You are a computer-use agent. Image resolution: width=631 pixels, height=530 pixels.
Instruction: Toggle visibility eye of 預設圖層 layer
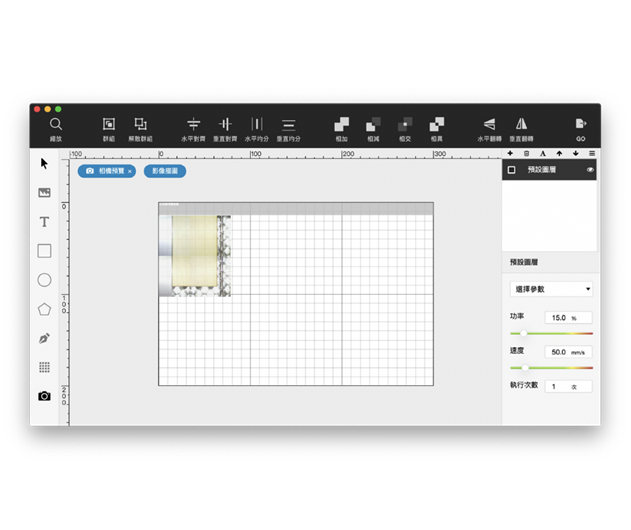[590, 171]
